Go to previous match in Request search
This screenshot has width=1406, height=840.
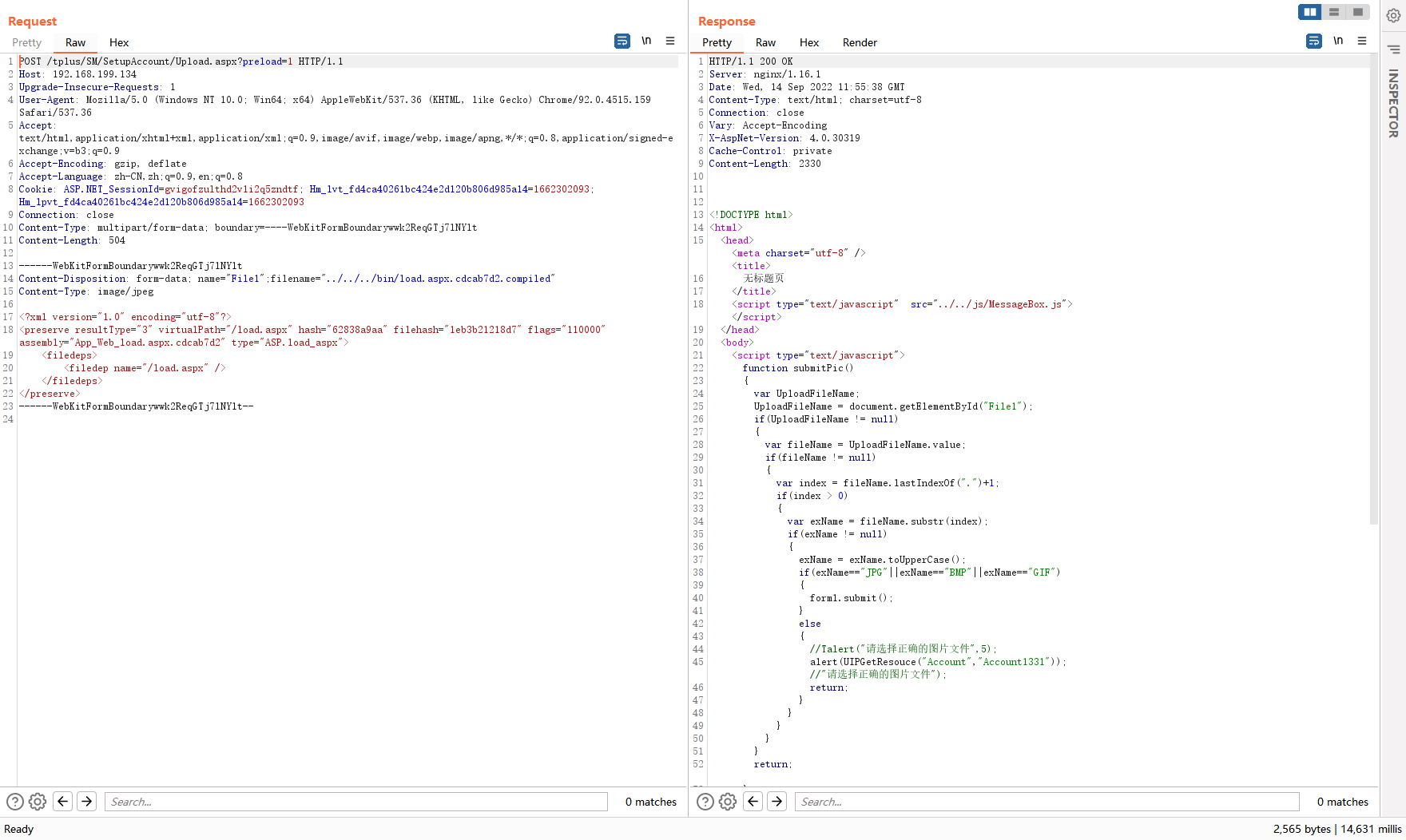pos(63,801)
